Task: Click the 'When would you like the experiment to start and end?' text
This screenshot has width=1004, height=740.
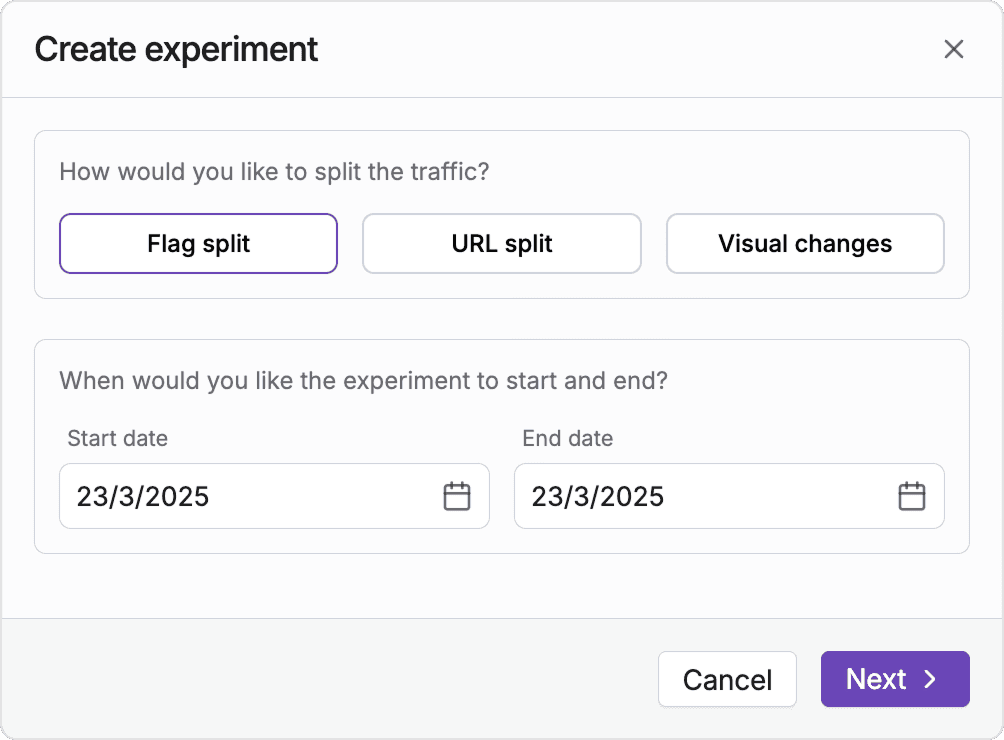Action: click(364, 380)
